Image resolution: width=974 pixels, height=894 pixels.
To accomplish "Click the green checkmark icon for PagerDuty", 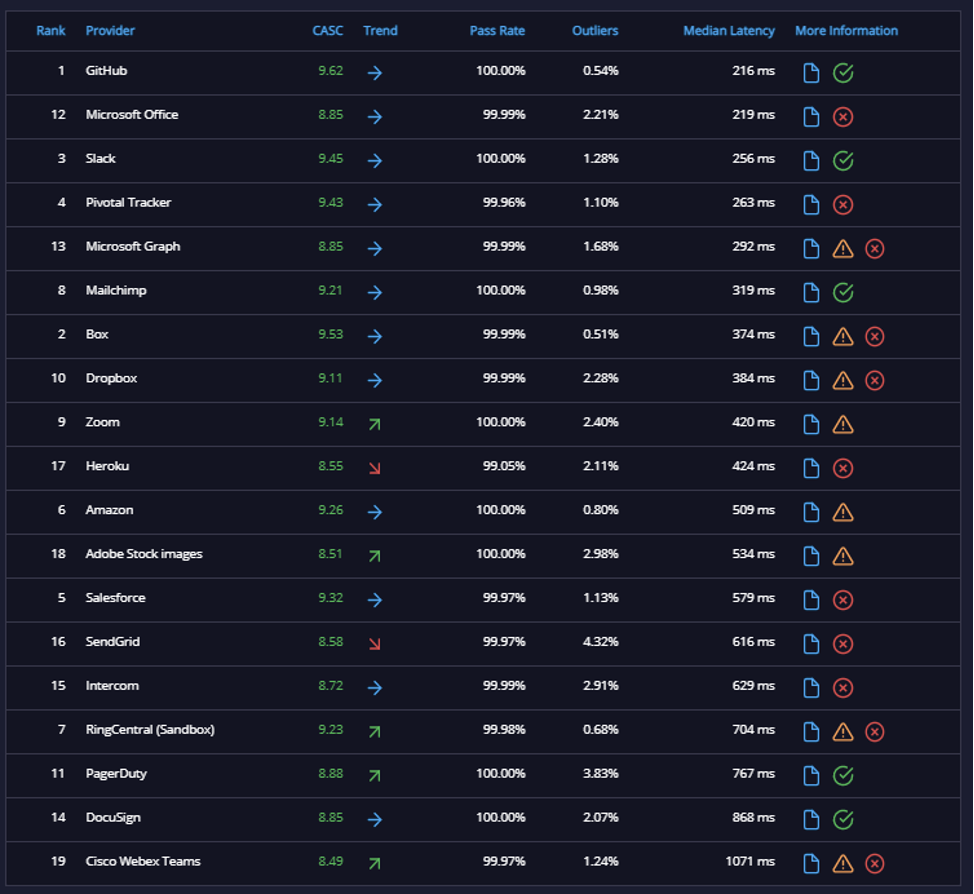I will point(843,776).
